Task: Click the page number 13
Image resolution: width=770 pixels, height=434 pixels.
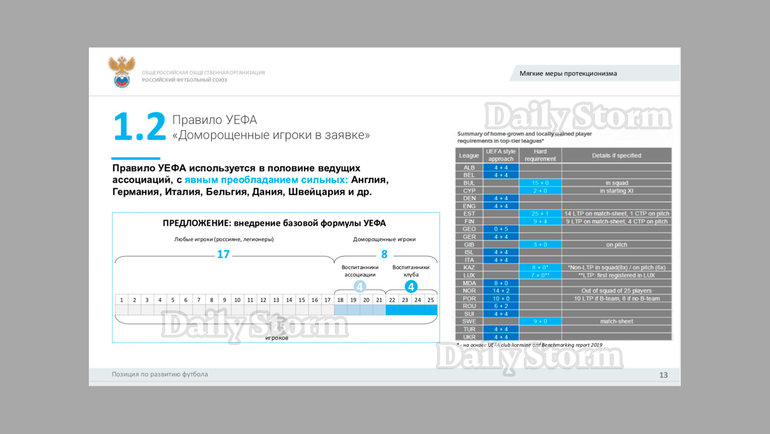Action: click(663, 375)
